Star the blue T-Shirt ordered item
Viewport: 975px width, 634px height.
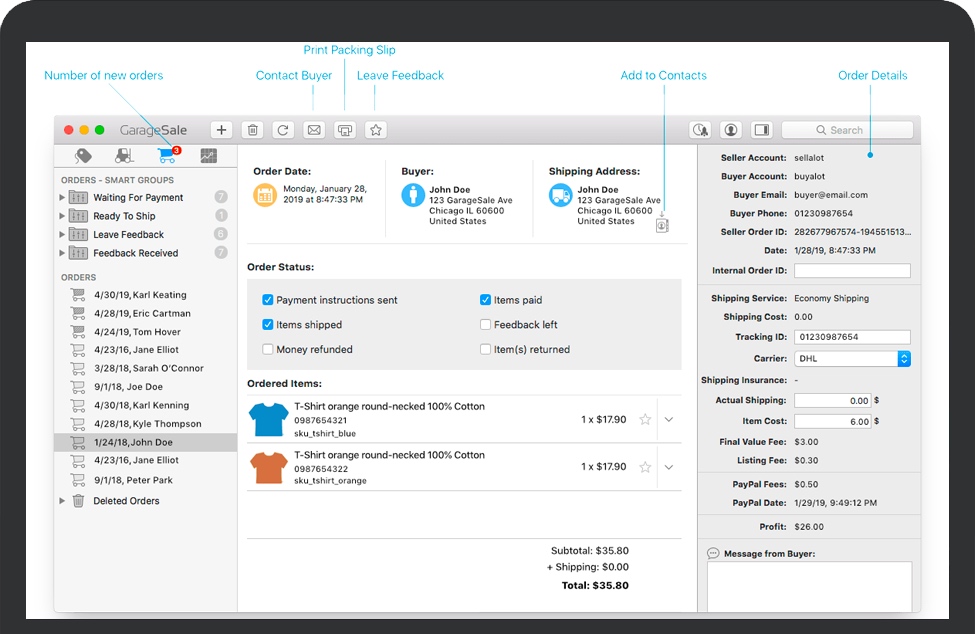click(x=645, y=420)
